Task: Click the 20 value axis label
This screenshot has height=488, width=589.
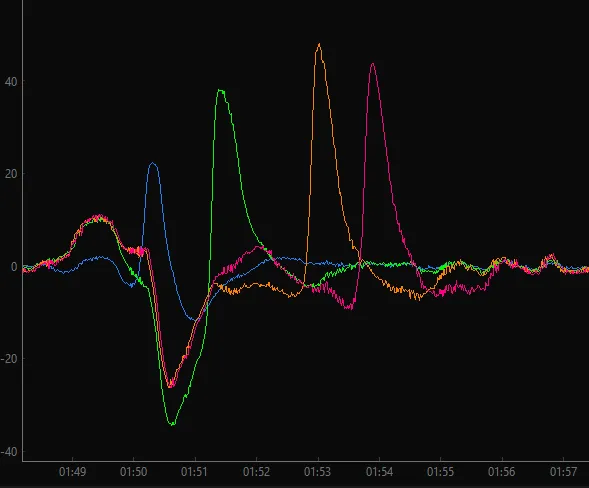Action: 11,174
